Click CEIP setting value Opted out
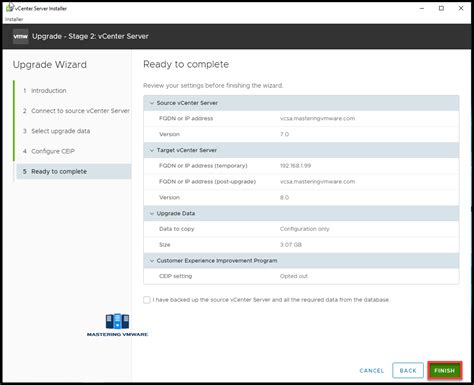Viewport: 474px width, 385px height. point(294,276)
